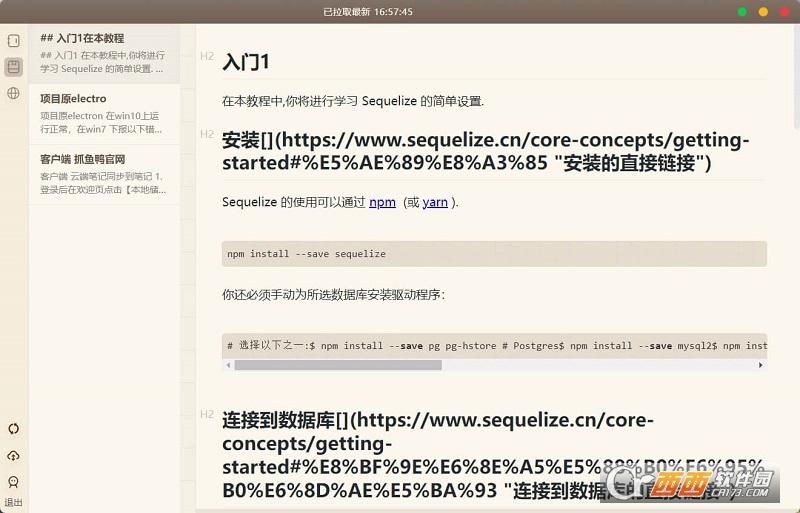Open the user avatar face icon
The image size is (800, 513).
14,482
